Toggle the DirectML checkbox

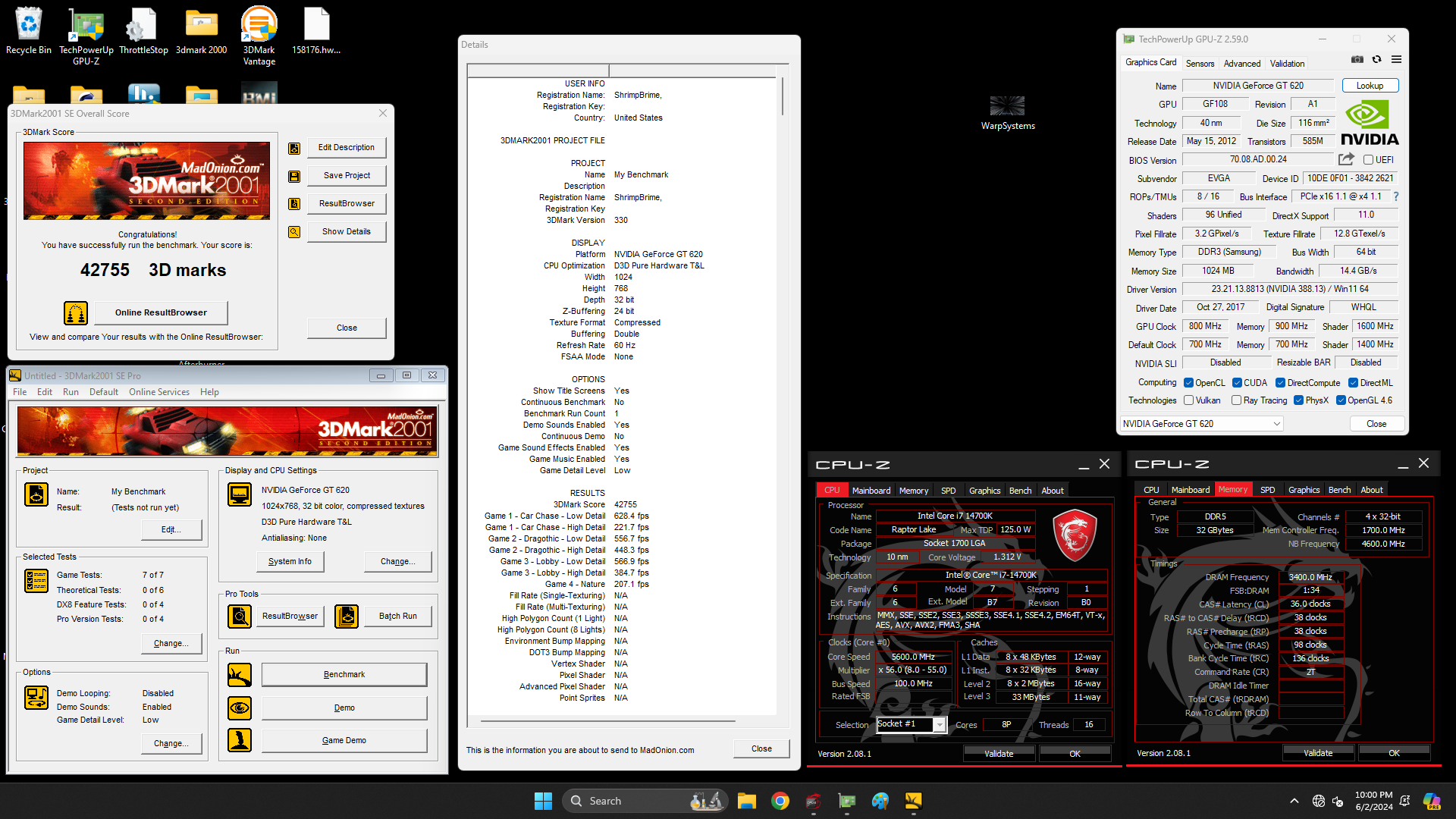pyautogui.click(x=1353, y=383)
